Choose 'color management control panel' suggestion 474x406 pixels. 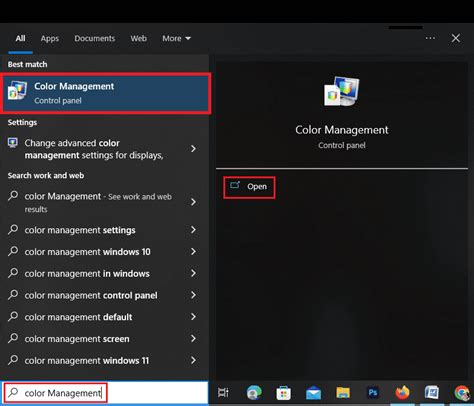click(91, 295)
